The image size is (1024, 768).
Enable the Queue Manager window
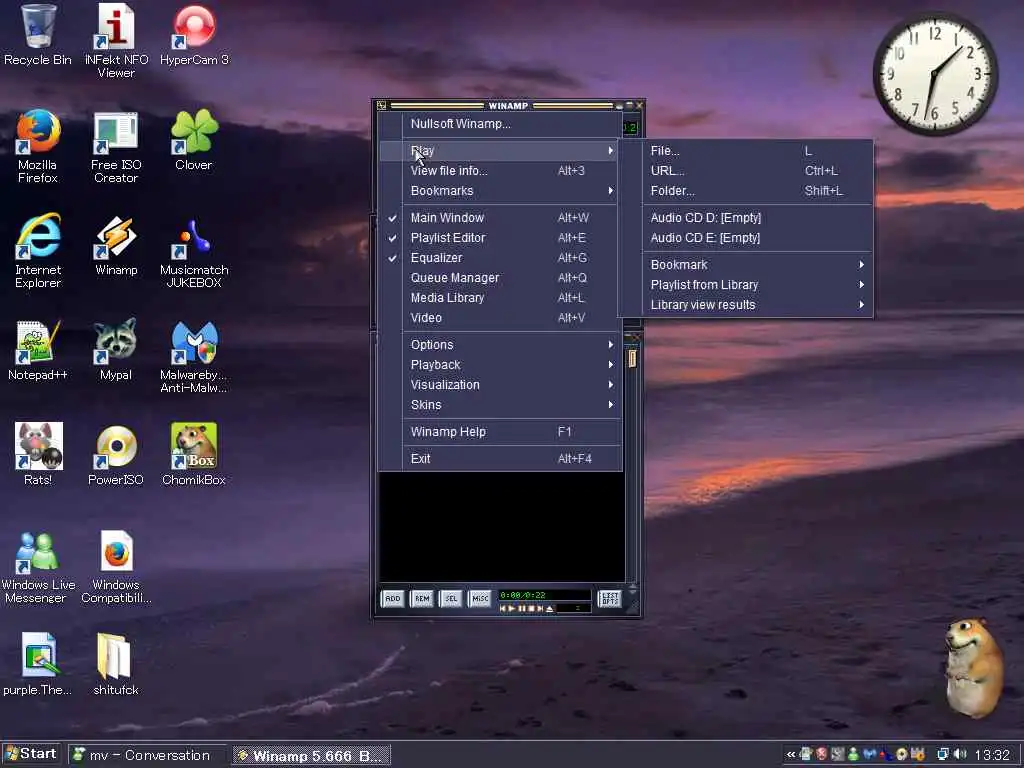[x=500, y=278]
